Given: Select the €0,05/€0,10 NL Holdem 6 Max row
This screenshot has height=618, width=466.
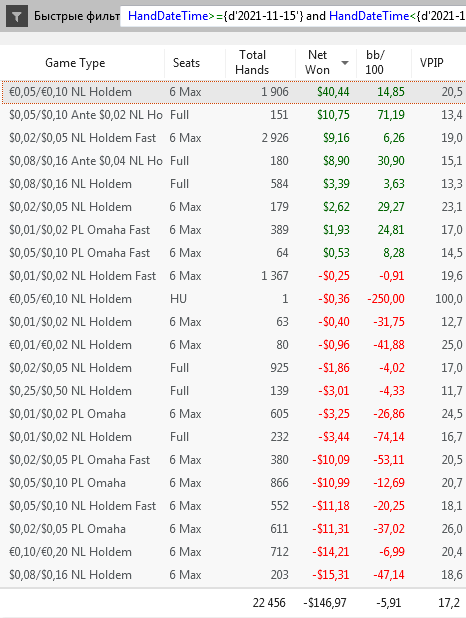Looking at the screenshot, I should (x=233, y=92).
